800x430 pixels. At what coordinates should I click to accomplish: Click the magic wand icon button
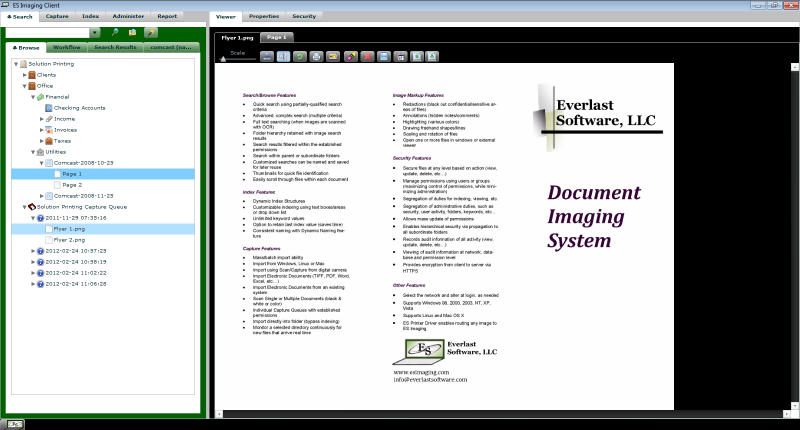point(151,33)
